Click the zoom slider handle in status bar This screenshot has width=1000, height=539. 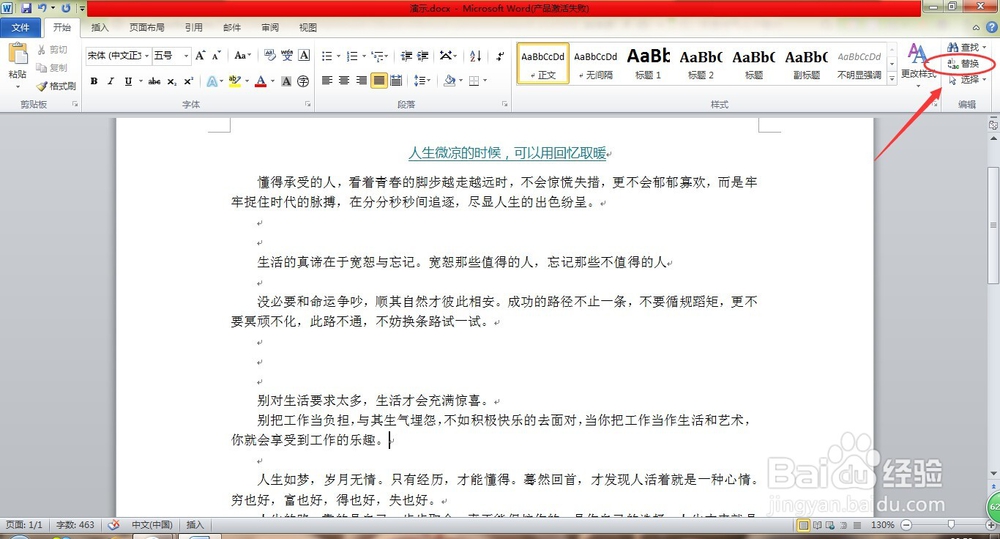coord(951,524)
